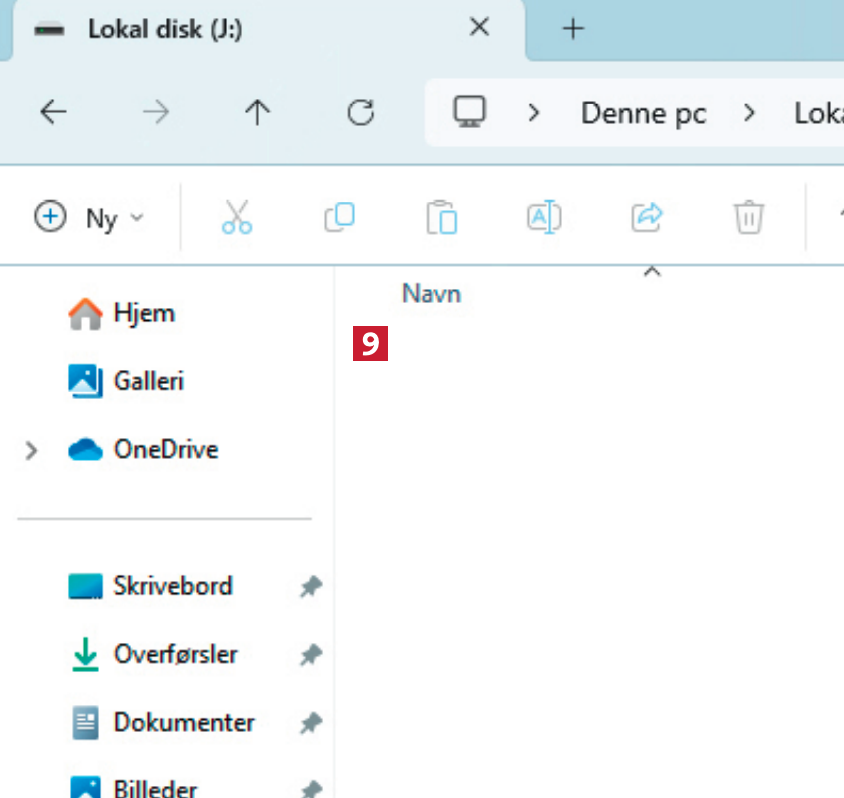Open Galleri in the sidebar
Image resolution: width=844 pixels, height=798 pixels.
pos(148,381)
